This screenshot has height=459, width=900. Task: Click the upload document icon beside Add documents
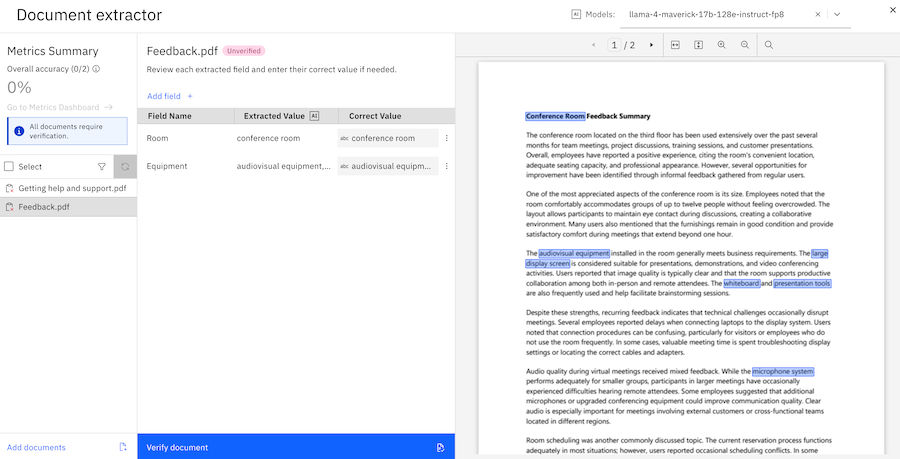click(x=123, y=447)
